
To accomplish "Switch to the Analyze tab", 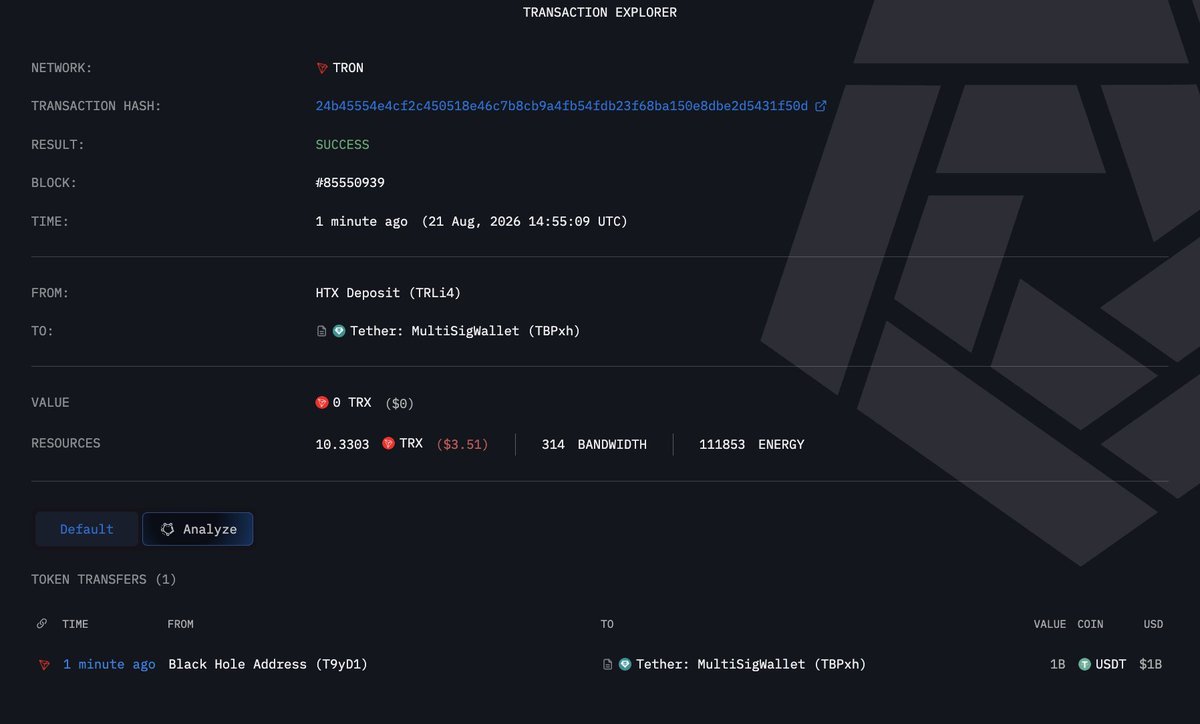I will 197,529.
